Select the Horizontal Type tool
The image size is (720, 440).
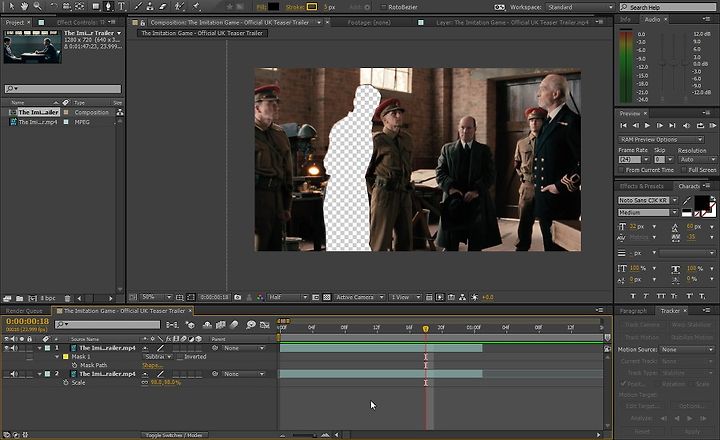(122, 6)
